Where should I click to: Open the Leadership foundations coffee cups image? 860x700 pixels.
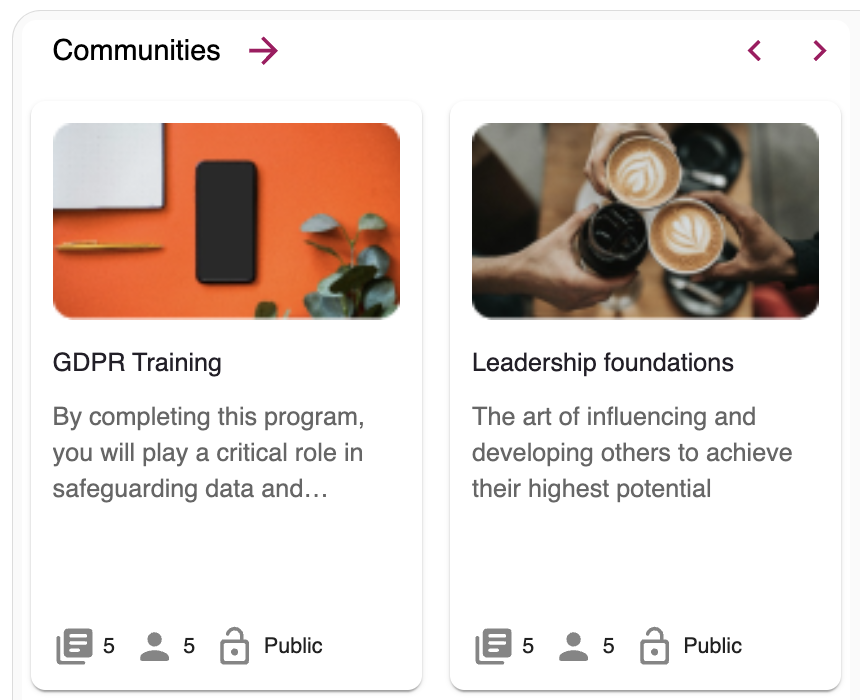pos(645,221)
